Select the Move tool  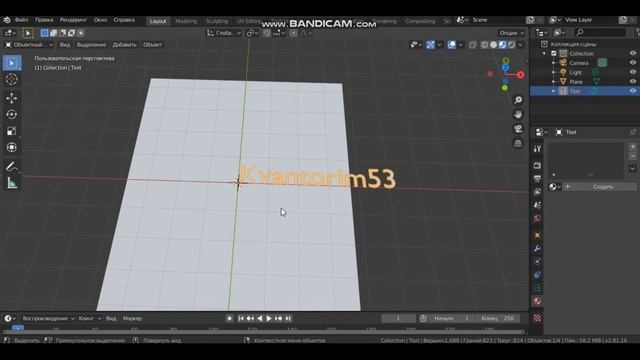[x=12, y=98]
